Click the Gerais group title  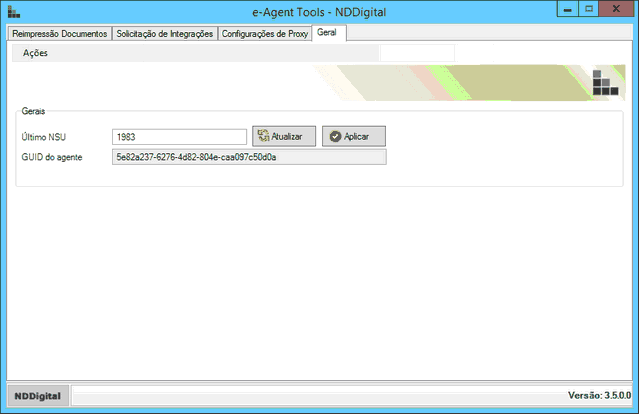[x=33, y=111]
